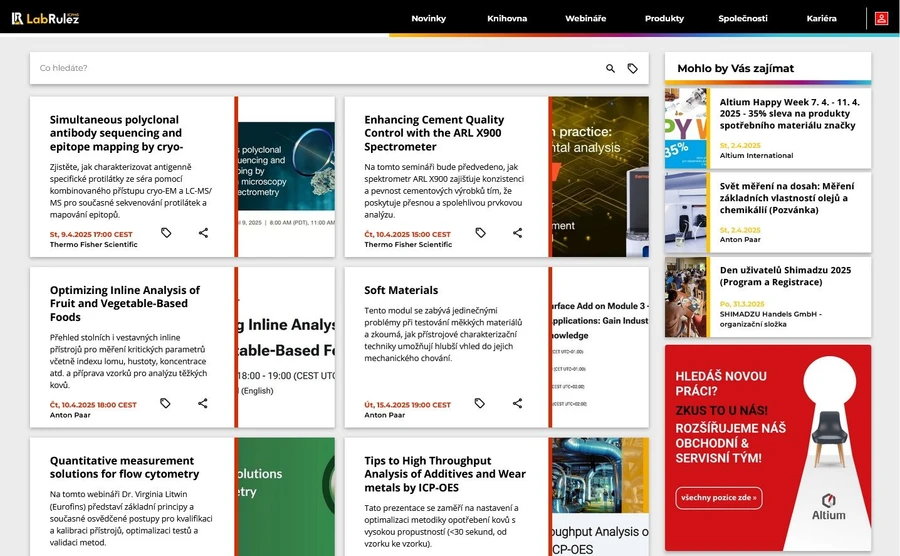
Task: Click date 'Po, 31.3.2025' in sidebar
Action: pyautogui.click(x=742, y=304)
